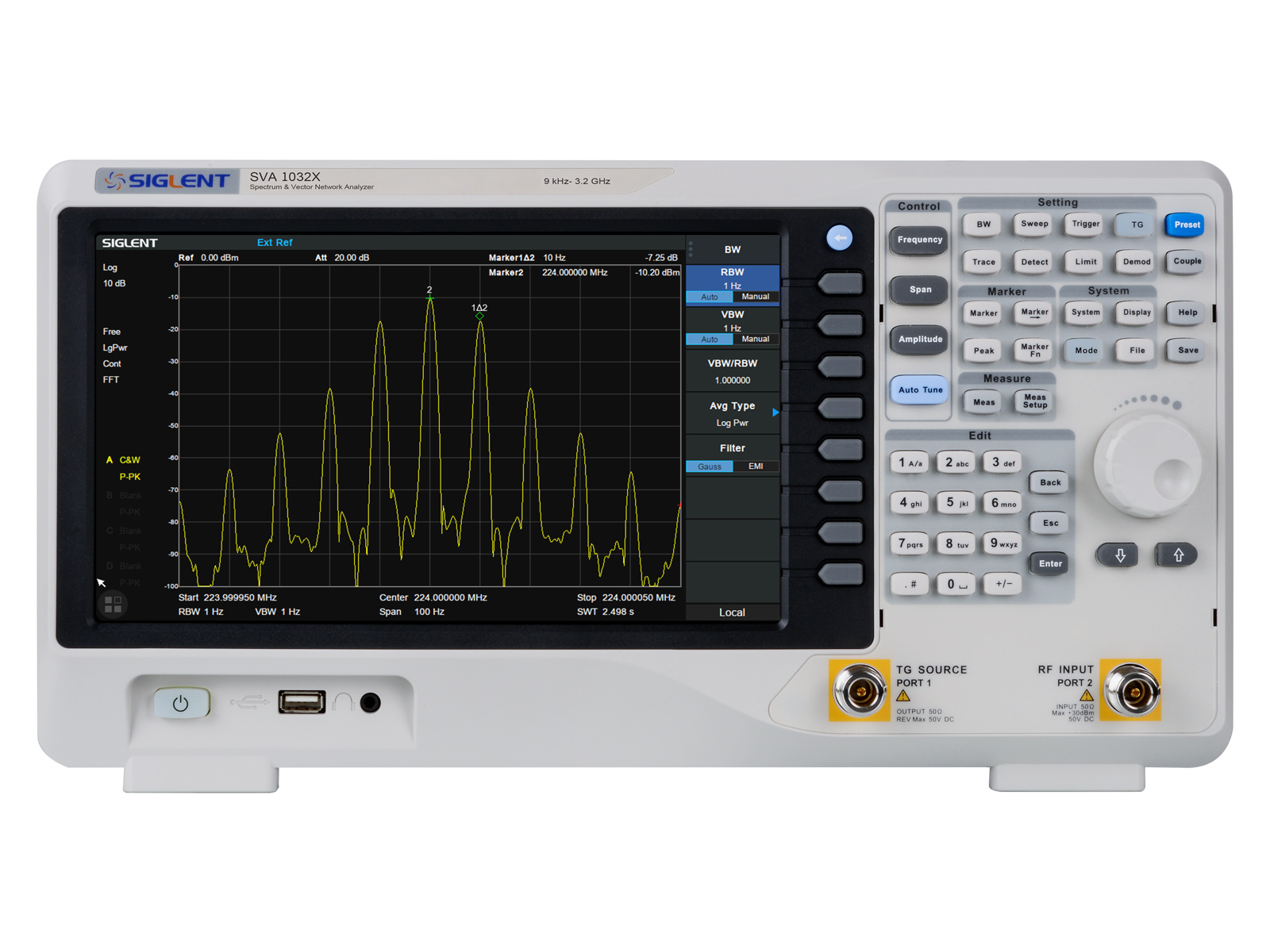
Task: Activate the Auto Tune button
Action: point(919,390)
